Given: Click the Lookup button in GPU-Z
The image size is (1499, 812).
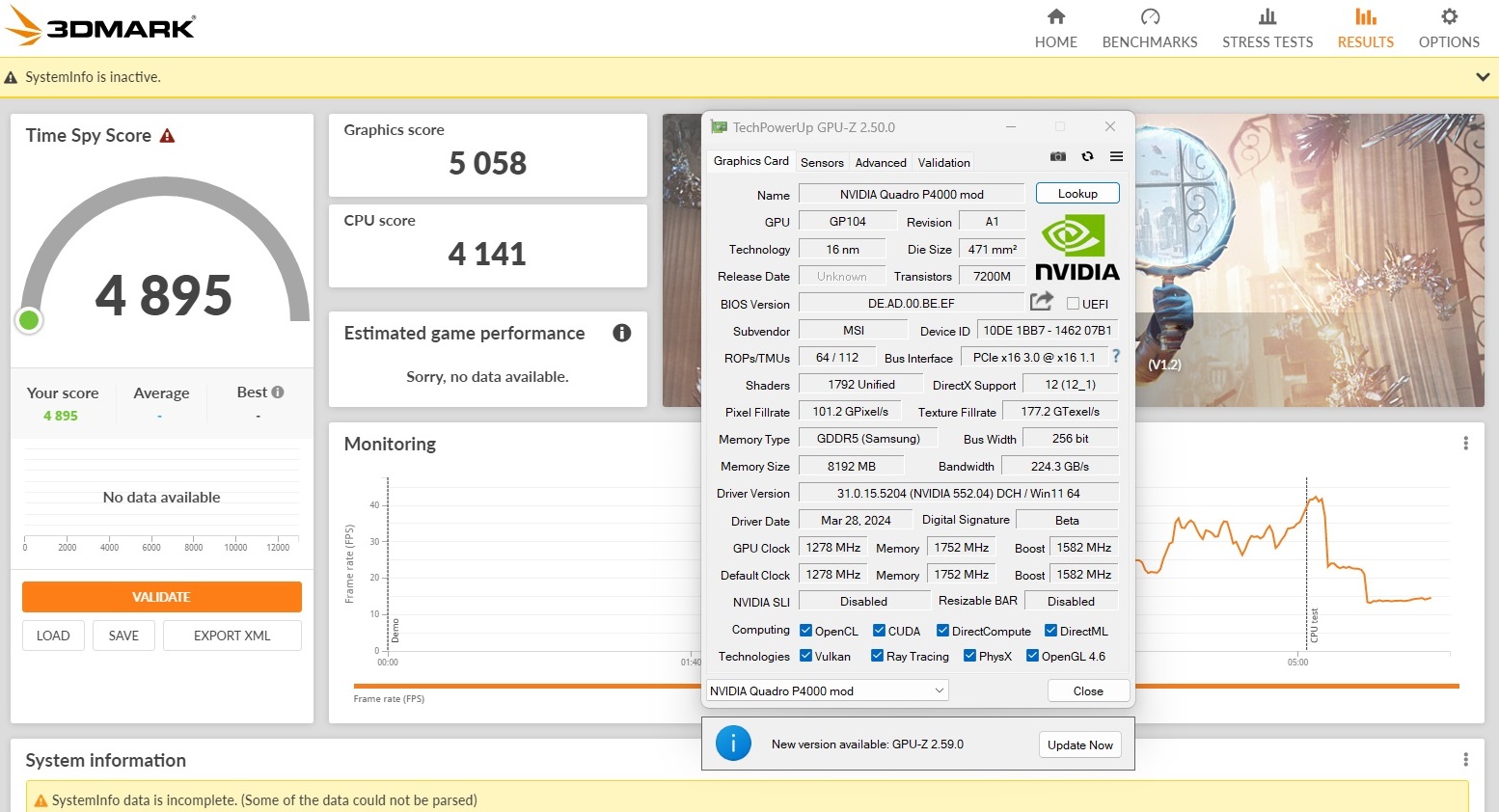Looking at the screenshot, I should click(1077, 193).
